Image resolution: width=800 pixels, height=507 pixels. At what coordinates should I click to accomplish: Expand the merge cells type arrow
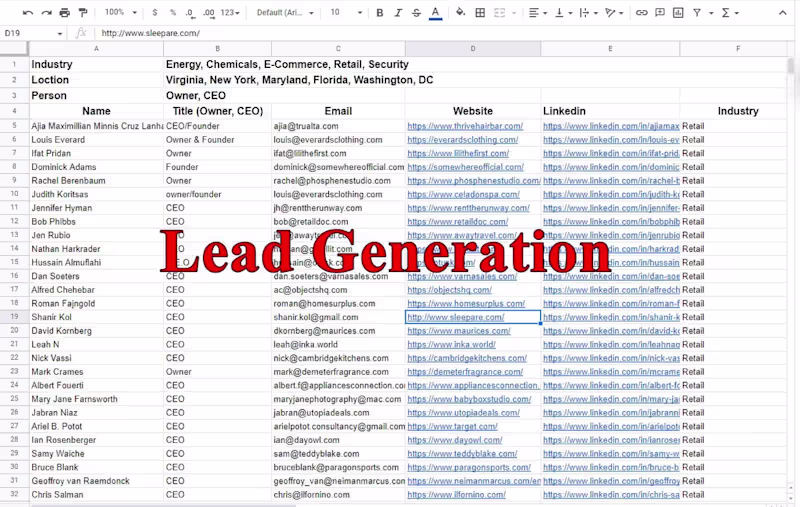(514, 13)
